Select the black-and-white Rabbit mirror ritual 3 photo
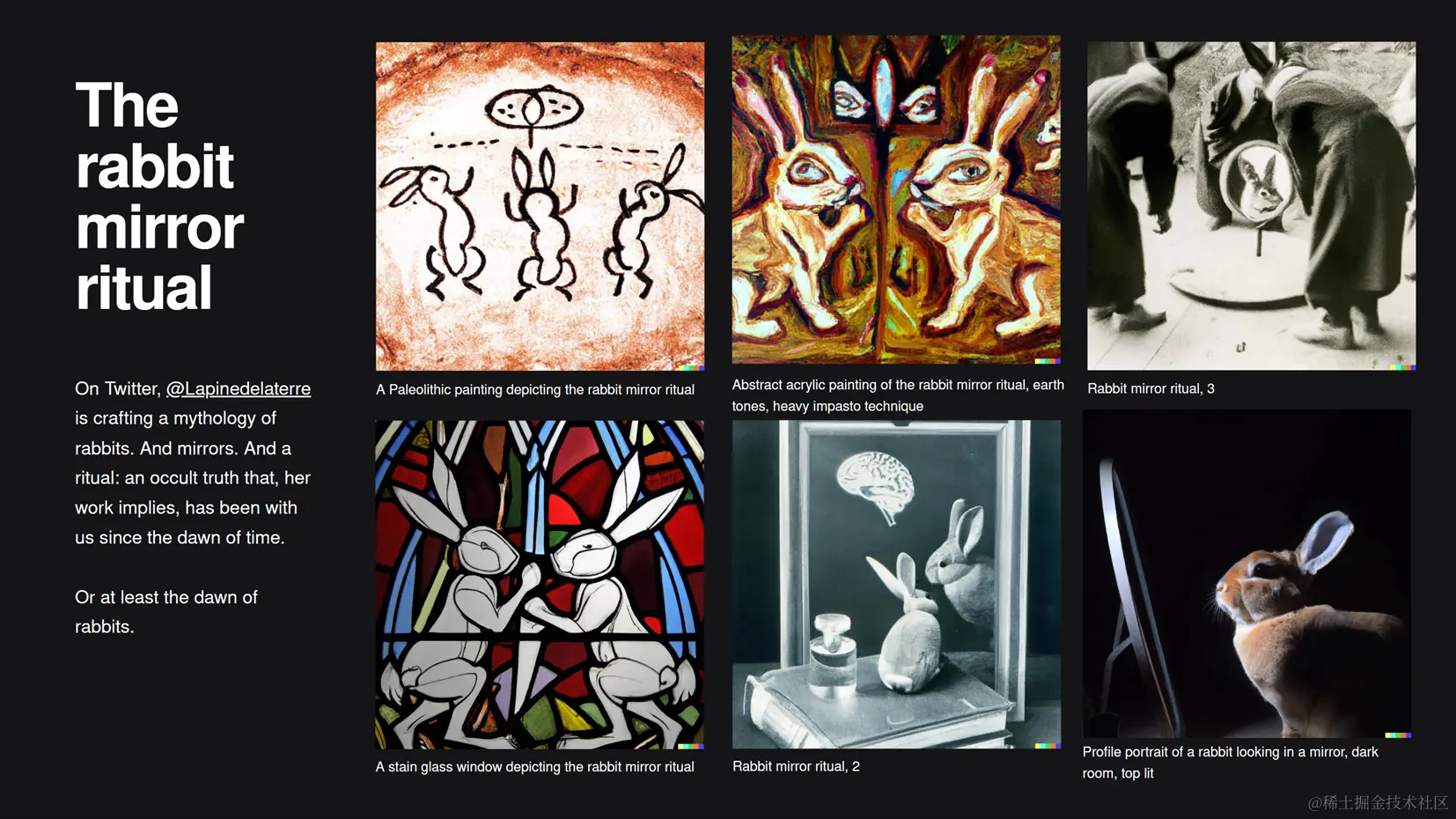 pyautogui.click(x=1252, y=206)
